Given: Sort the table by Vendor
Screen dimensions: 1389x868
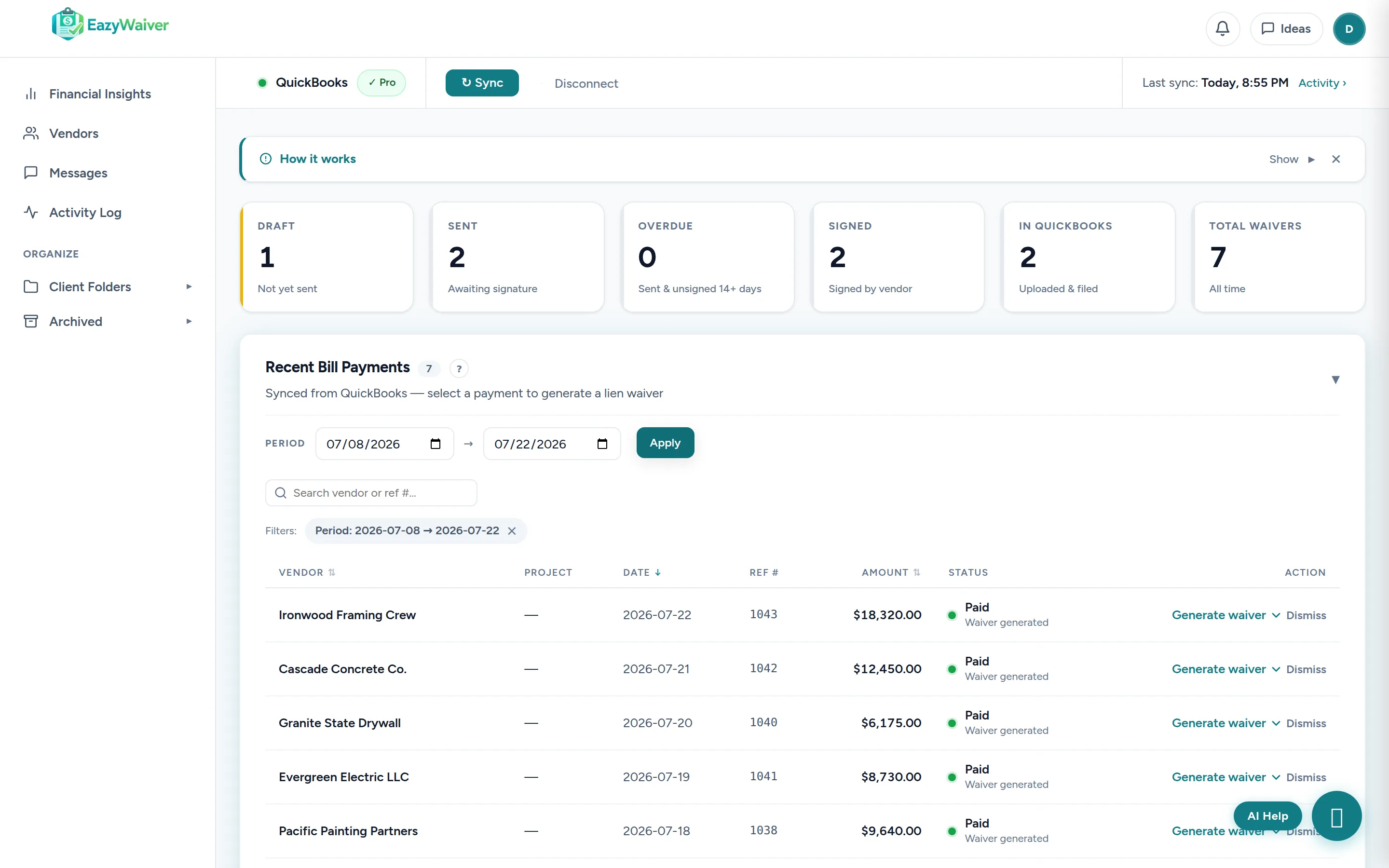Looking at the screenshot, I should click(x=307, y=572).
